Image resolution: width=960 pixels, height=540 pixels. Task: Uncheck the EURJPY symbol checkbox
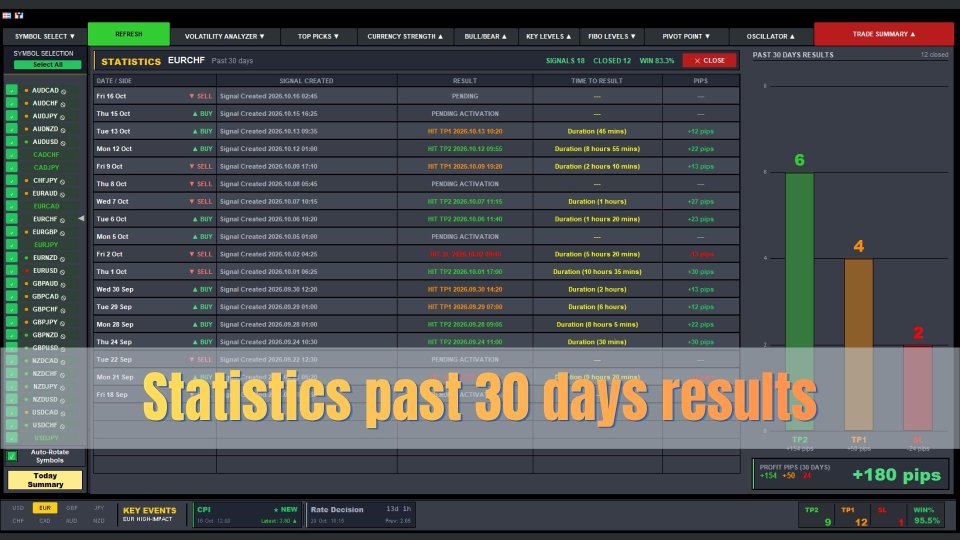tap(12, 244)
